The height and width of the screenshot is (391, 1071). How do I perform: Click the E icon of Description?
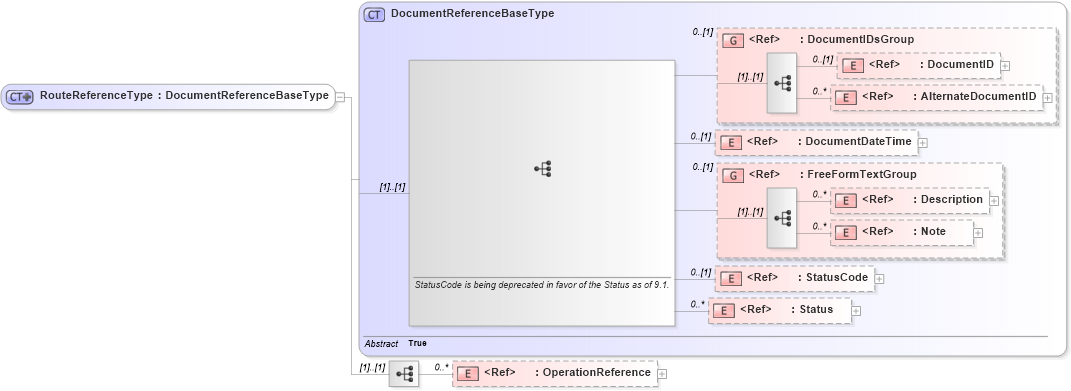pos(846,200)
